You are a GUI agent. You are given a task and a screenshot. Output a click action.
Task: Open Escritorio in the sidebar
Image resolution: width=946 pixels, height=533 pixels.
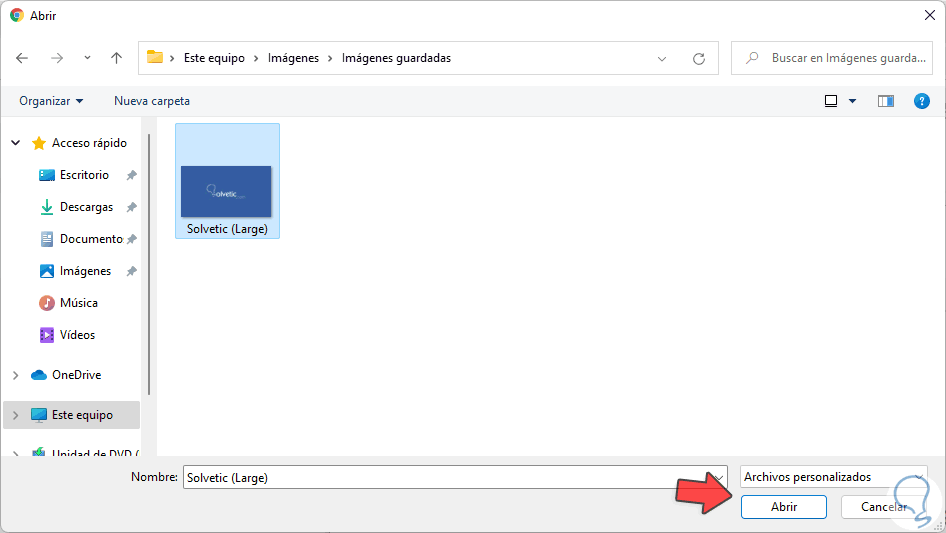[x=84, y=175]
